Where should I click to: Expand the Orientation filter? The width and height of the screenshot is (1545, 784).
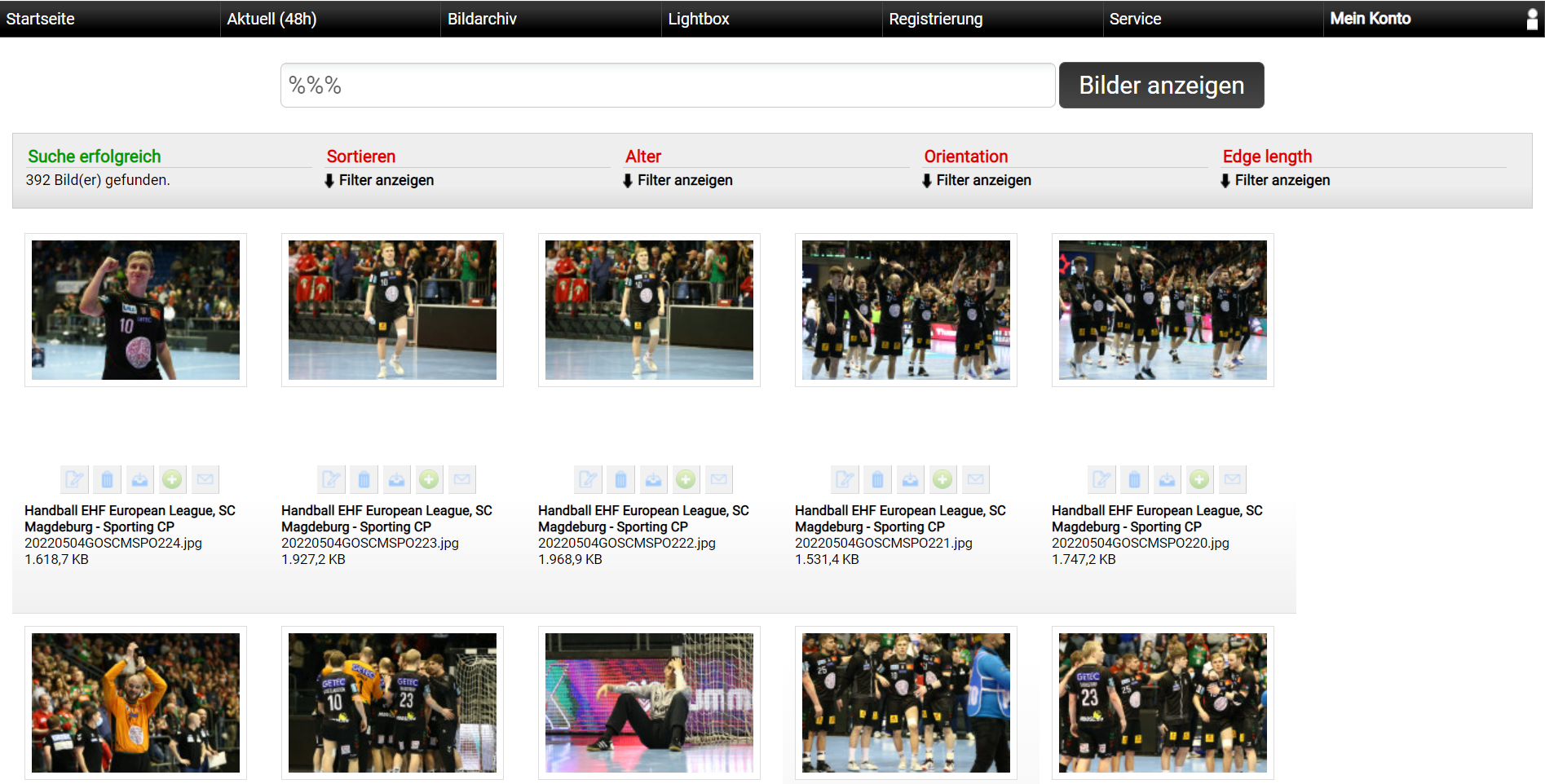click(977, 180)
